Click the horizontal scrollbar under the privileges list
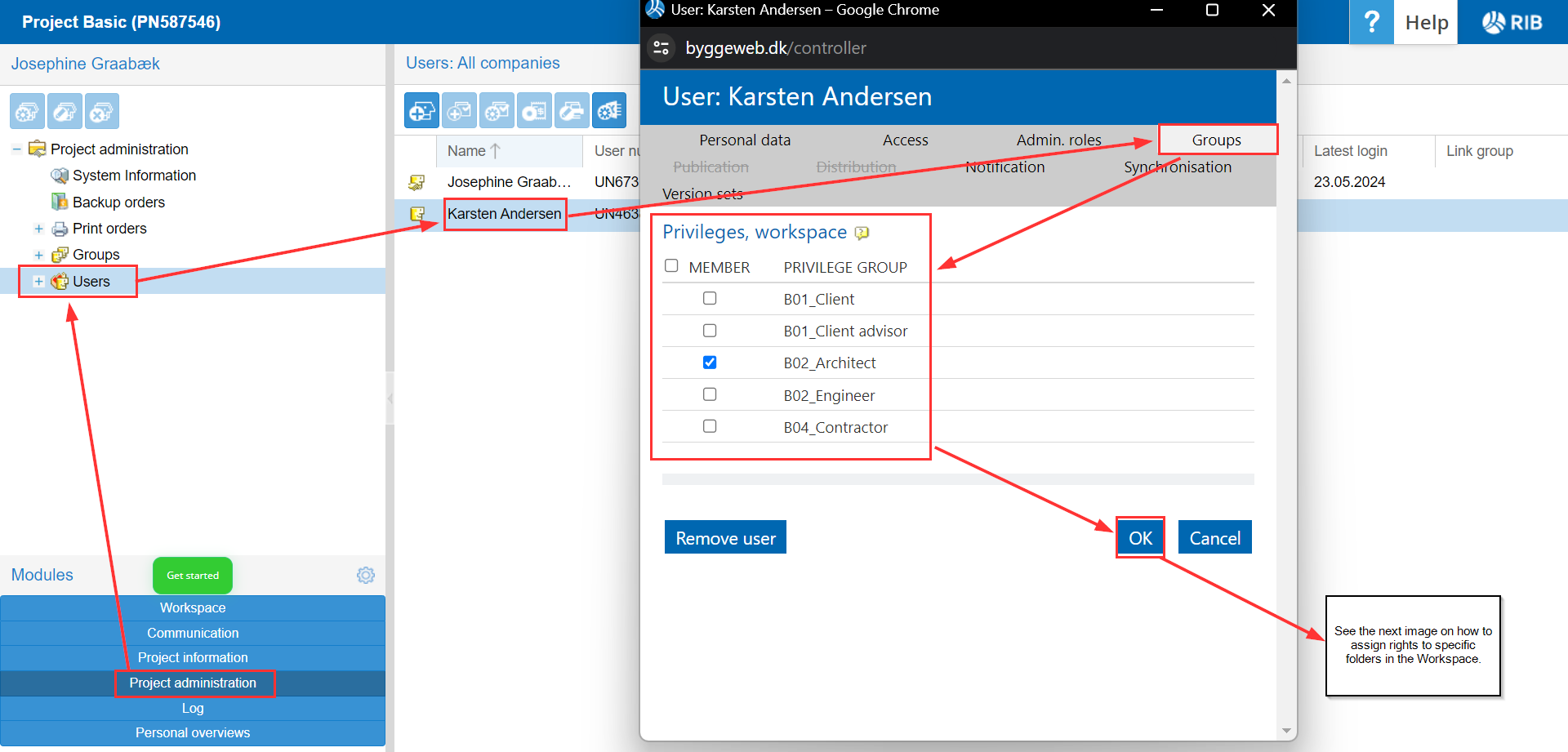The height and width of the screenshot is (752, 1568). [957, 479]
